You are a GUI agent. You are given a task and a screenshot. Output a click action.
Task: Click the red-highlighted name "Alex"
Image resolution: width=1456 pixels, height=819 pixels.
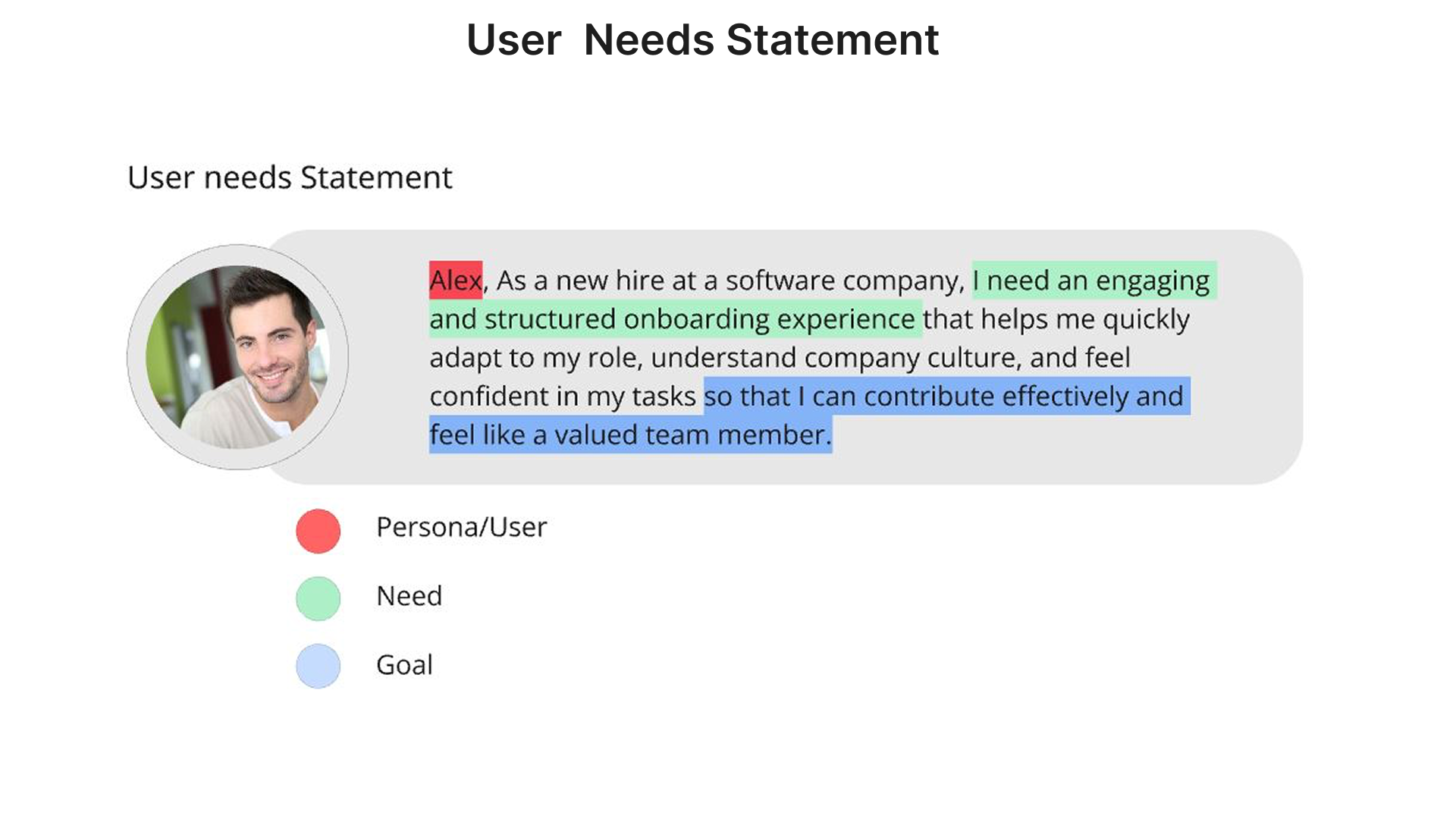[455, 281]
